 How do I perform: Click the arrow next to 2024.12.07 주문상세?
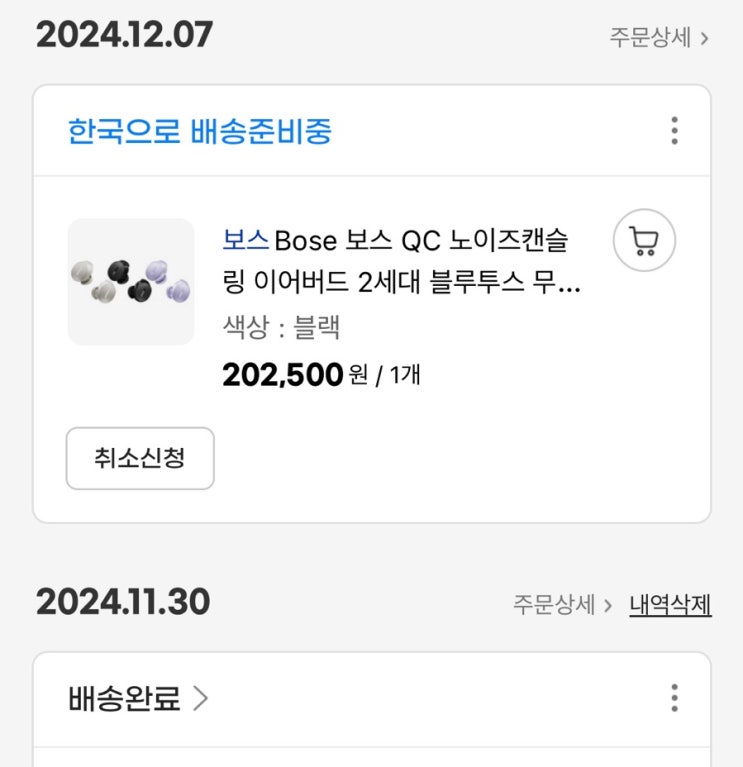[x=704, y=38]
